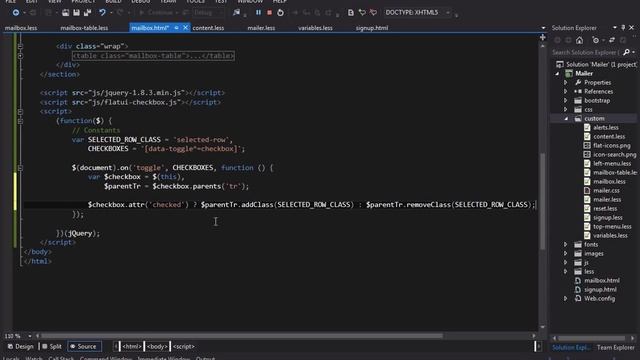The width and height of the screenshot is (640, 360).
Task: Collapse the custom folder
Action: point(566,118)
